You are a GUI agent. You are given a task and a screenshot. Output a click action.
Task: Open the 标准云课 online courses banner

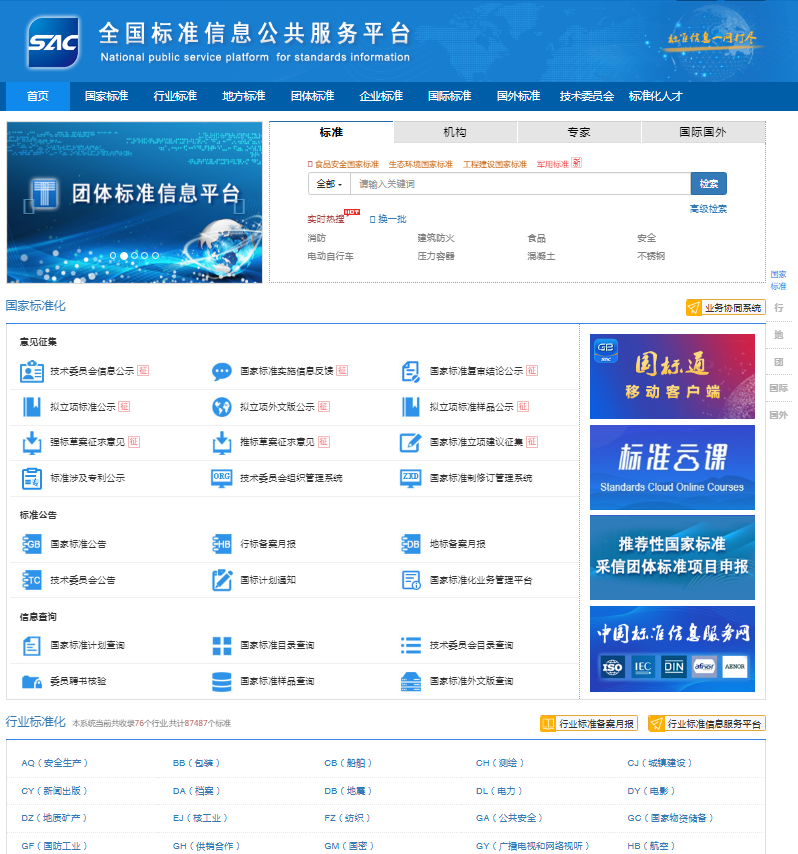coord(672,467)
